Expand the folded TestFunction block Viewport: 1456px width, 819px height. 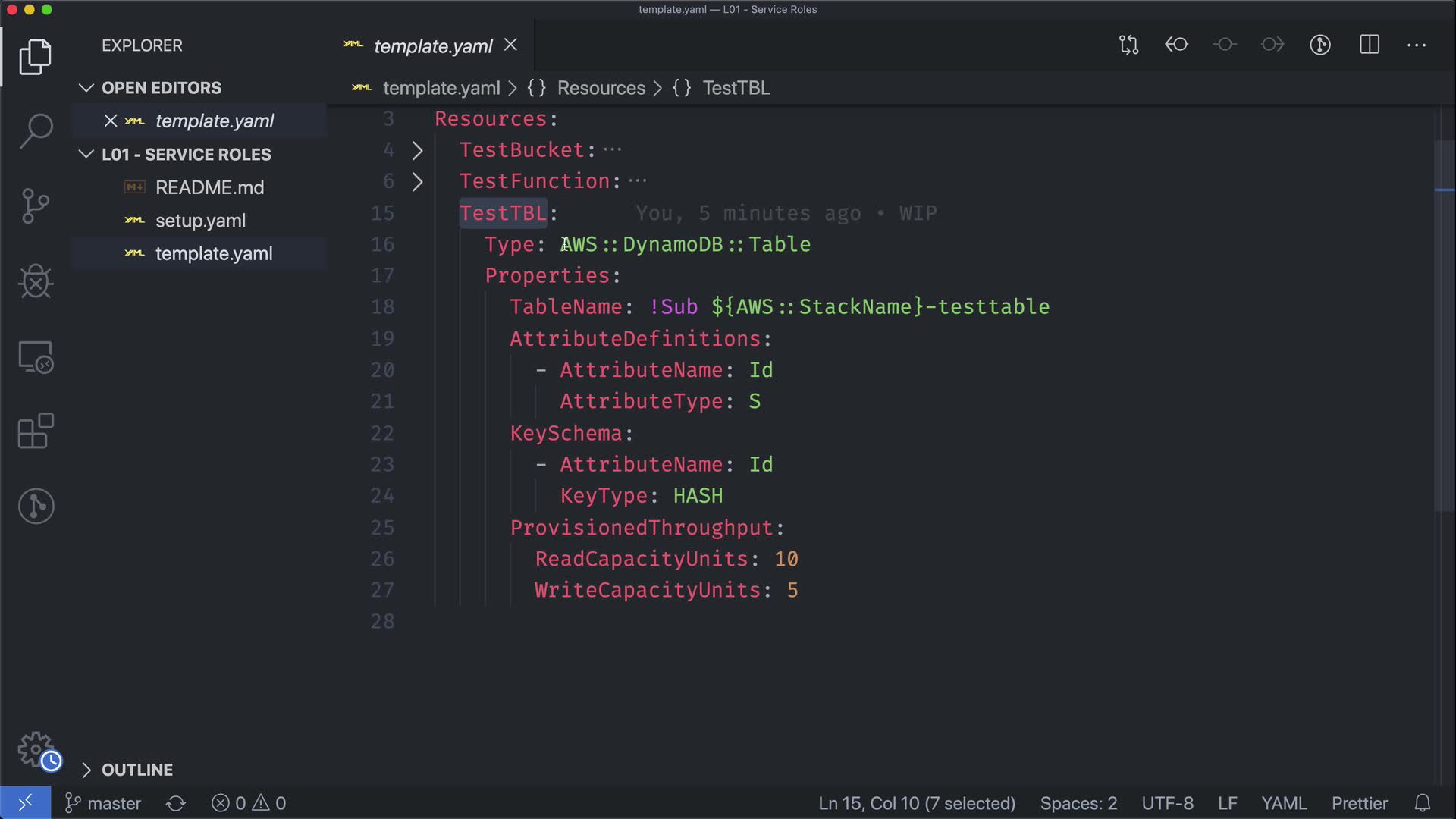(x=417, y=182)
